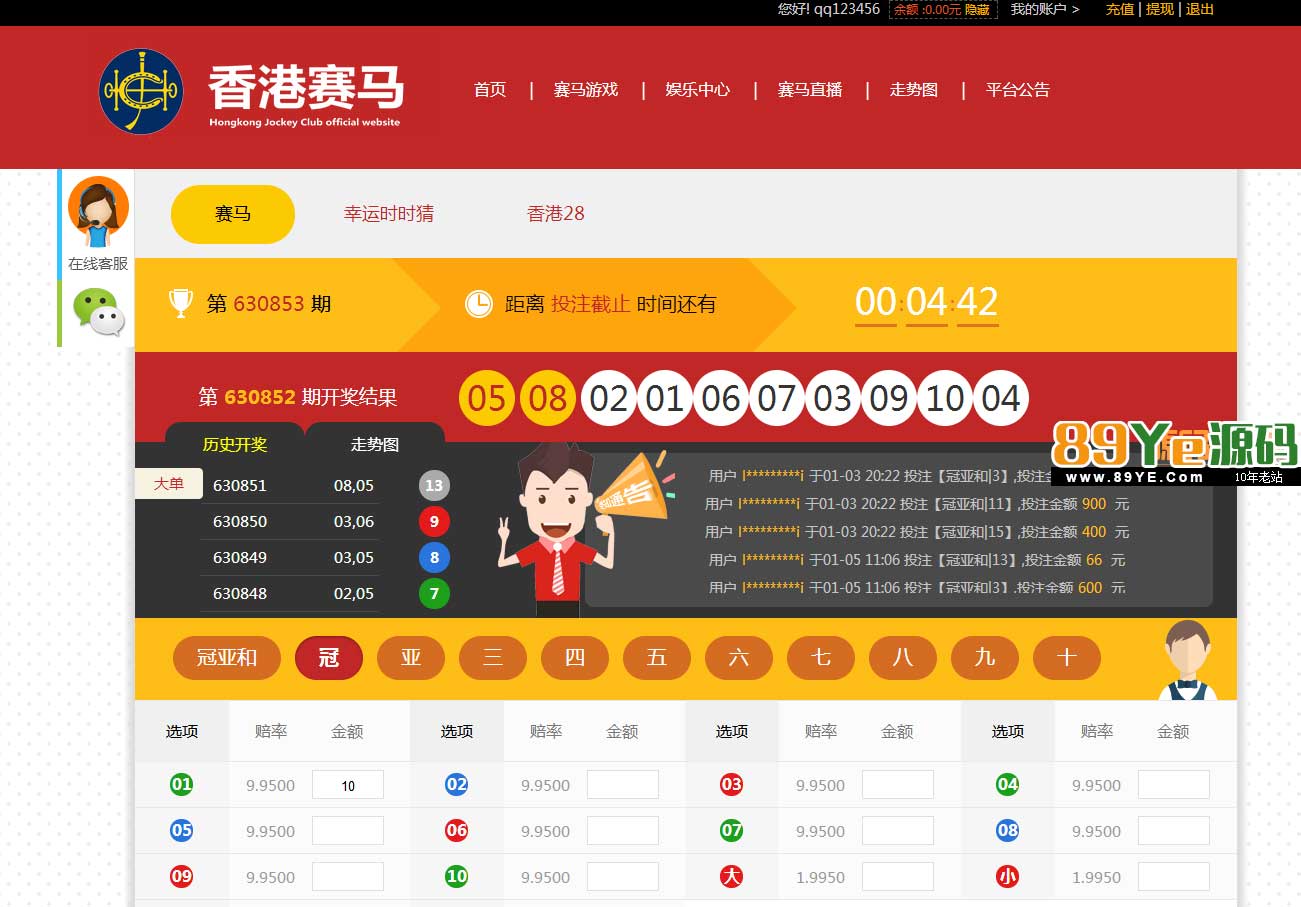Select the 九 position button
The image size is (1301, 907).
click(x=985, y=658)
